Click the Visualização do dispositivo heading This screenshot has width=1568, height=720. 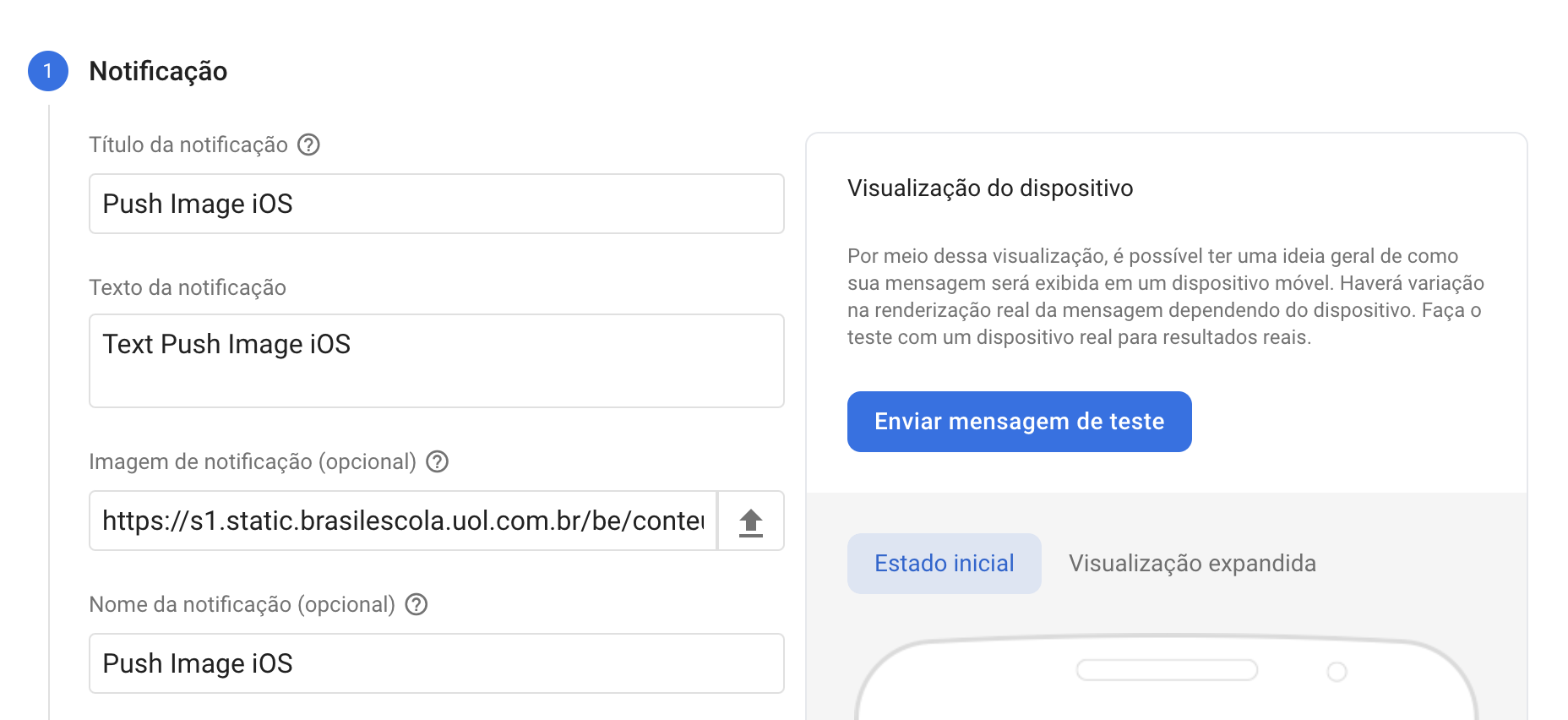(989, 188)
